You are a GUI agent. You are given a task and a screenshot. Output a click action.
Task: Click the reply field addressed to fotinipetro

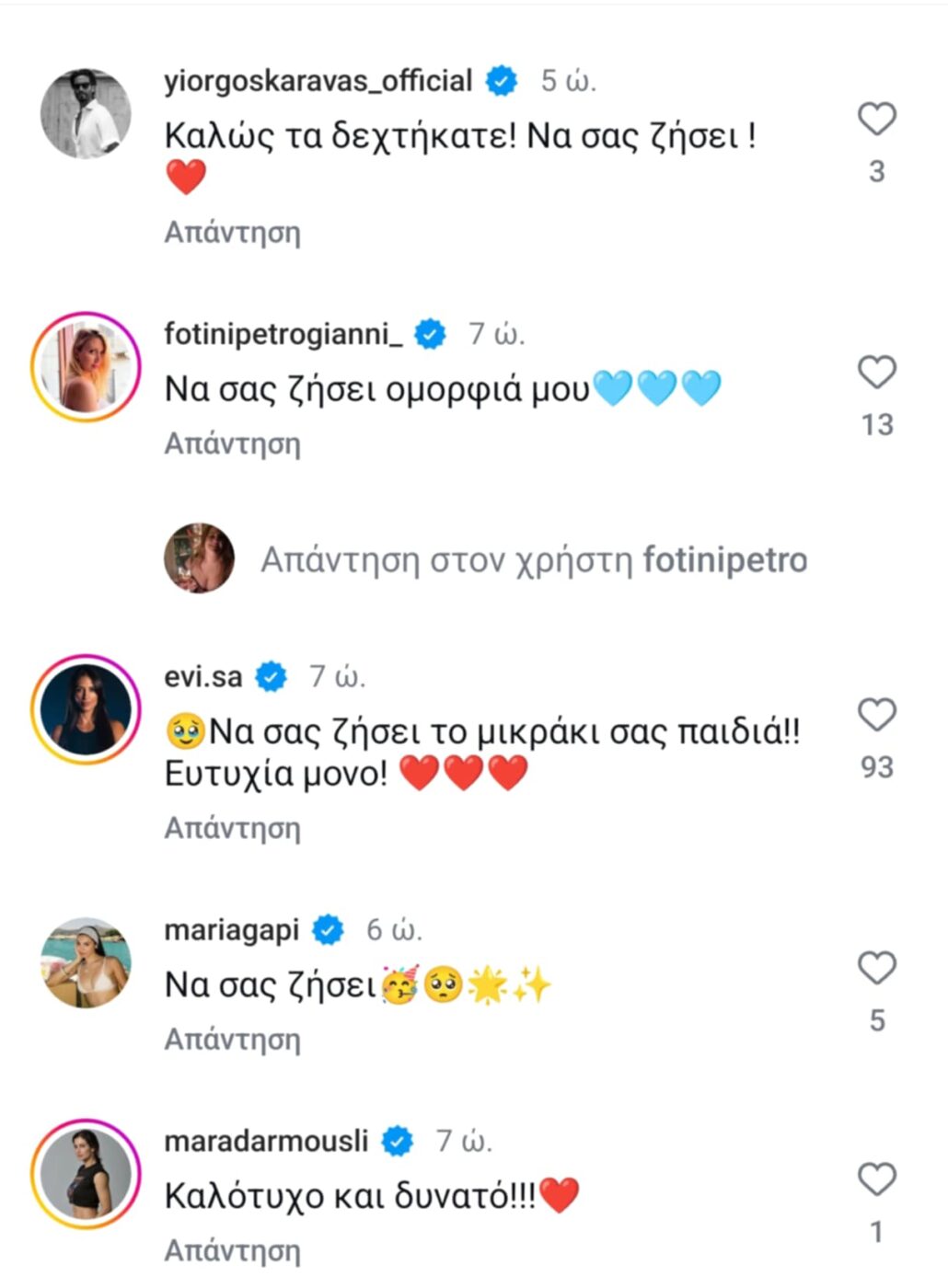click(534, 559)
